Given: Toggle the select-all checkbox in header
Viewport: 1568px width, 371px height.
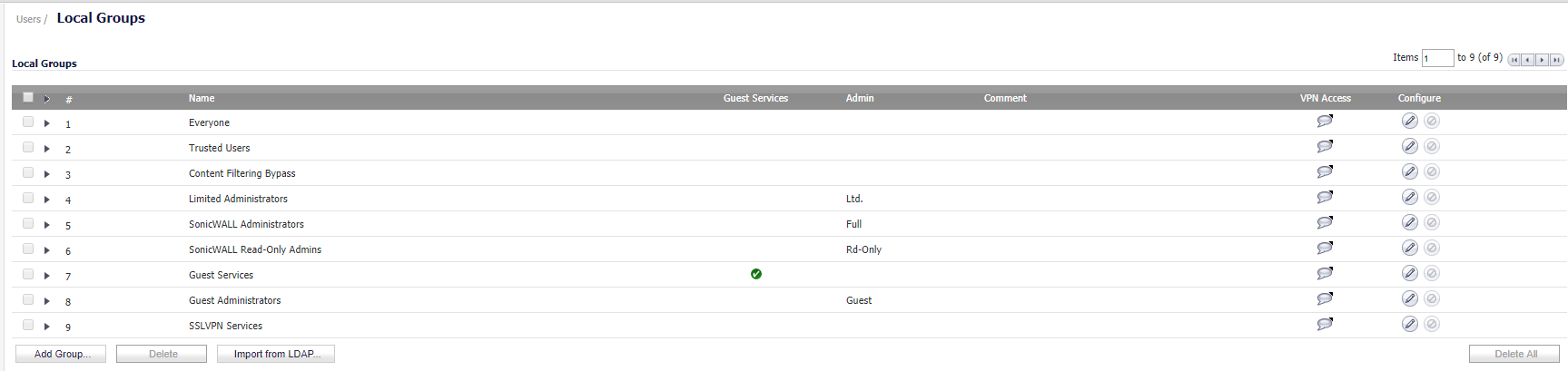Looking at the screenshot, I should (28, 98).
